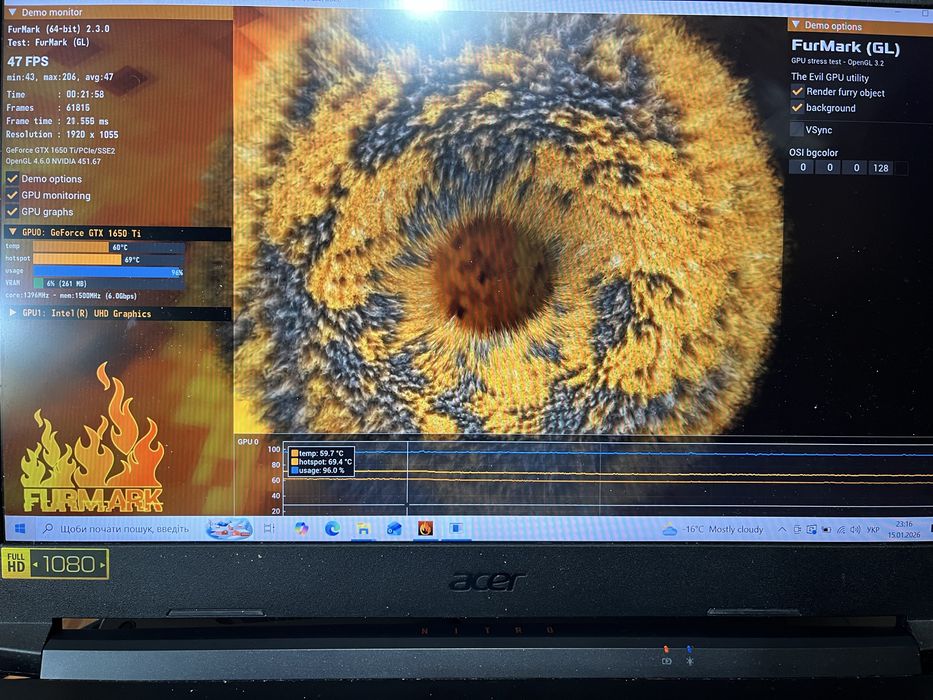Click the graph legend usage: 96.0 %
The height and width of the screenshot is (700, 933).
click(317, 470)
